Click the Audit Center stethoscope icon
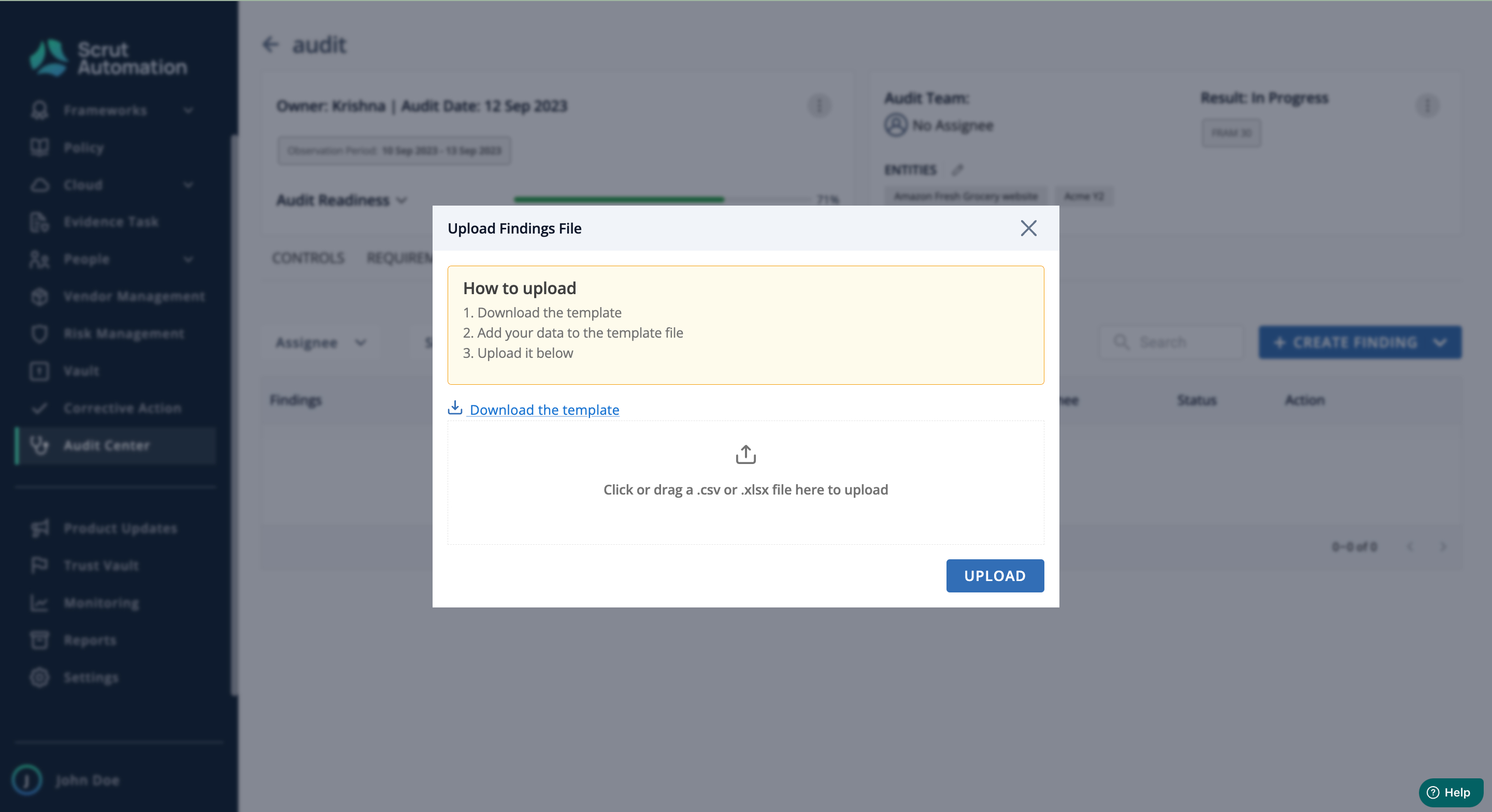 coord(39,445)
